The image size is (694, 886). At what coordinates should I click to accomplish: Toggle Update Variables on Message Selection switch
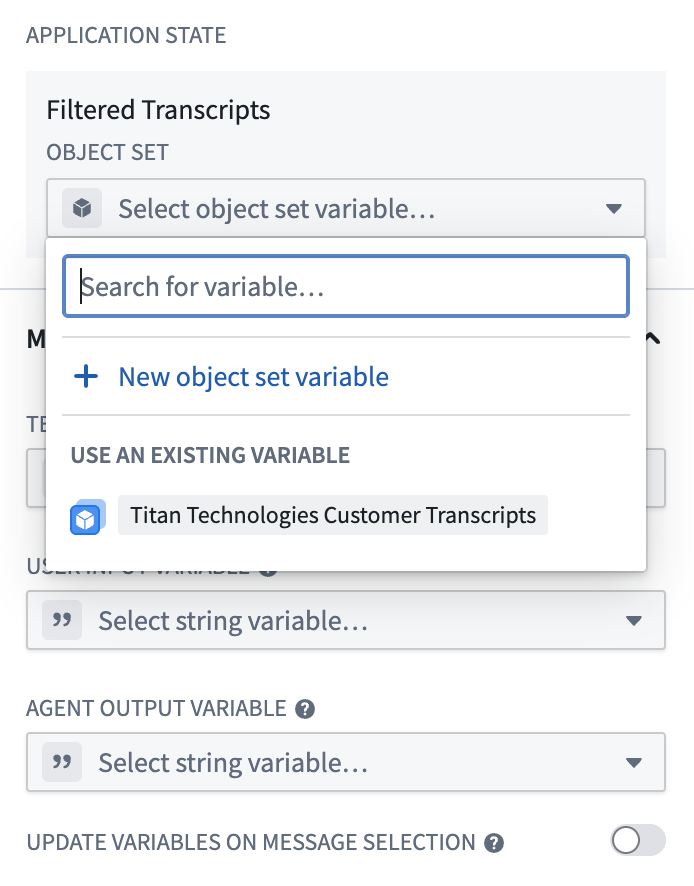coord(637,840)
